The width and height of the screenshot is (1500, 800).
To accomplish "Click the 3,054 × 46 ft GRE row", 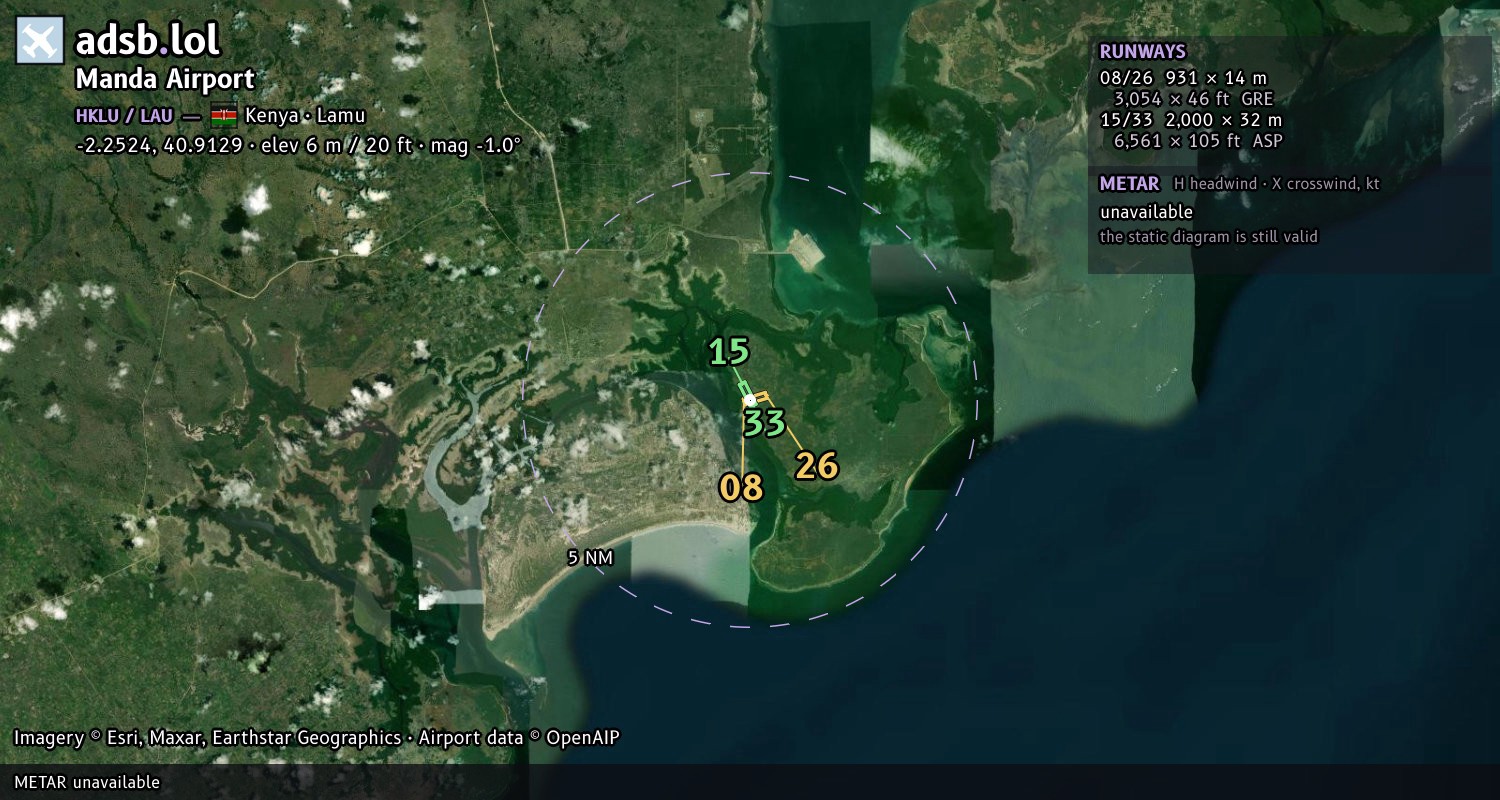I will pos(1193,99).
